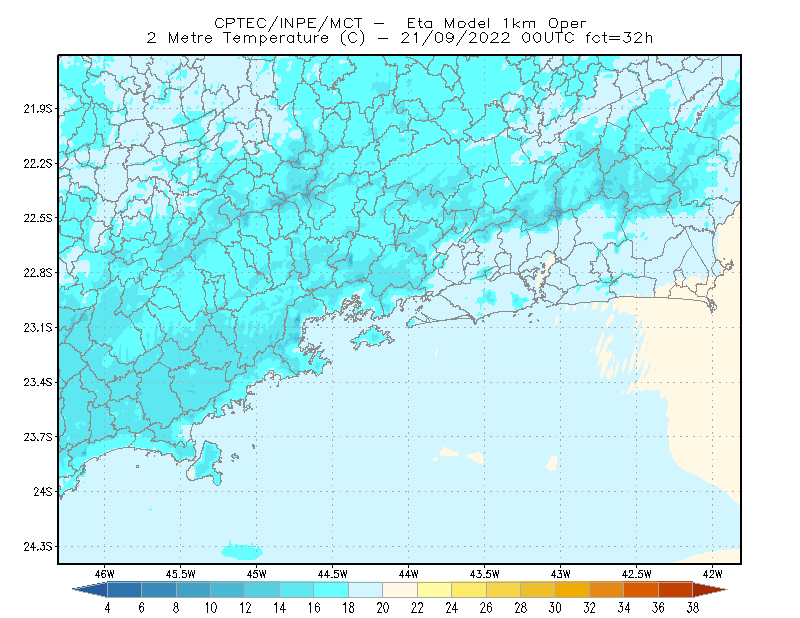Click the 36–38 dark red legend swatch
The width and height of the screenshot is (800, 618).
click(676, 589)
